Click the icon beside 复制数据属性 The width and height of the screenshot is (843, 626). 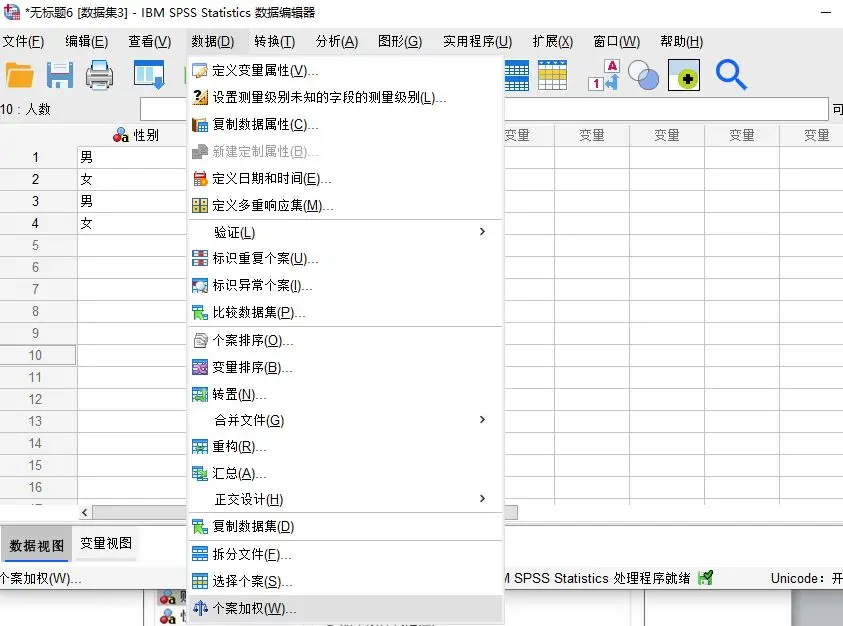200,125
